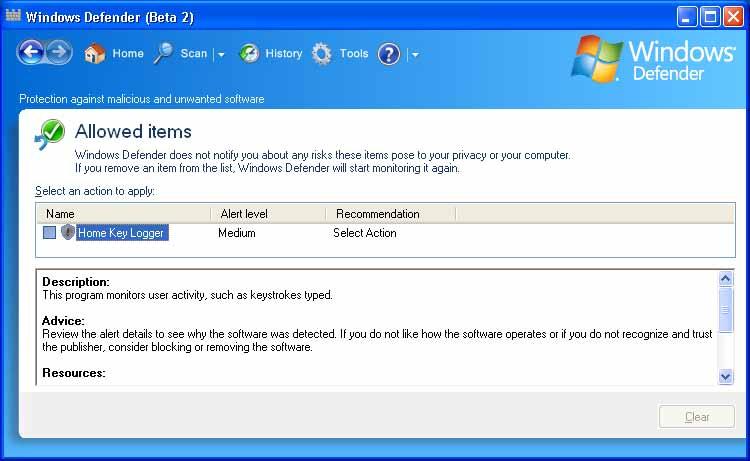This screenshot has height=461, width=750.
Task: Maximize the Windows Defender window
Action: coord(710,17)
